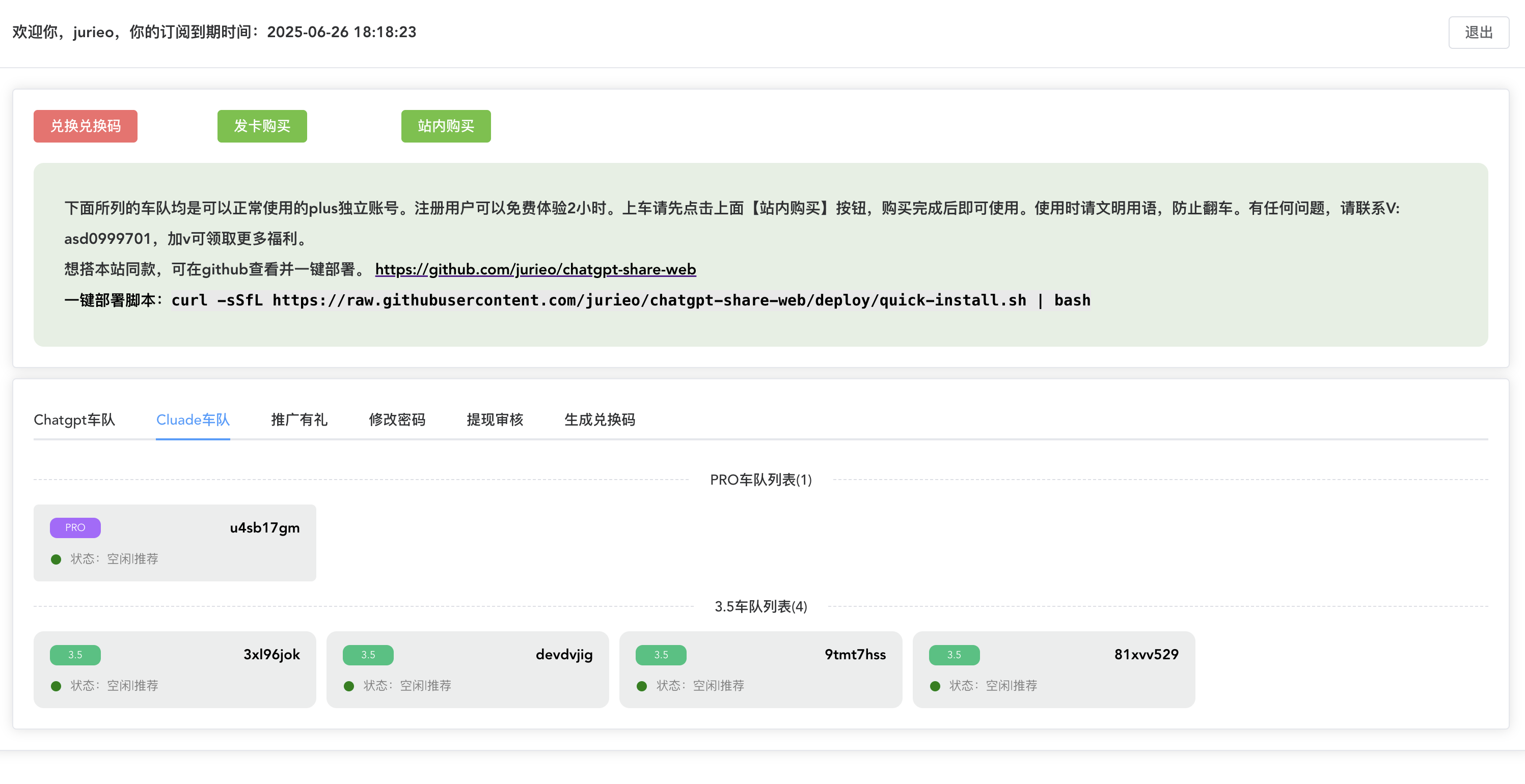Click green status dot on u4sb17gm card
1525x784 pixels.
point(56,559)
